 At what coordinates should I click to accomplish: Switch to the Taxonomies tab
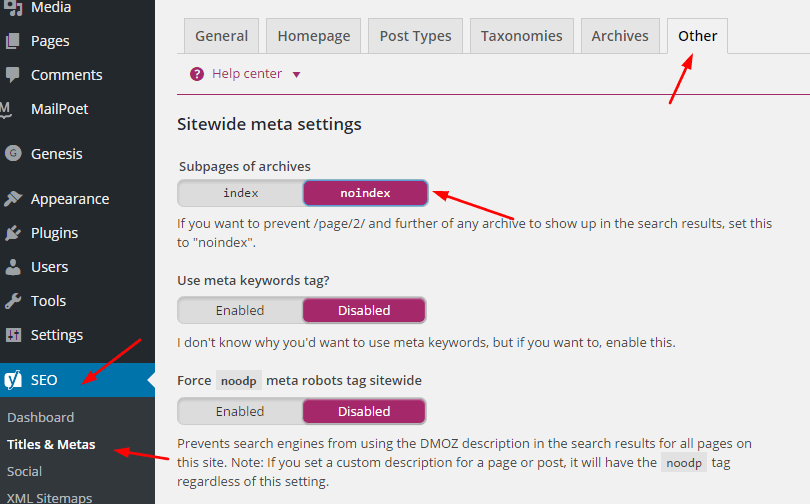522,36
